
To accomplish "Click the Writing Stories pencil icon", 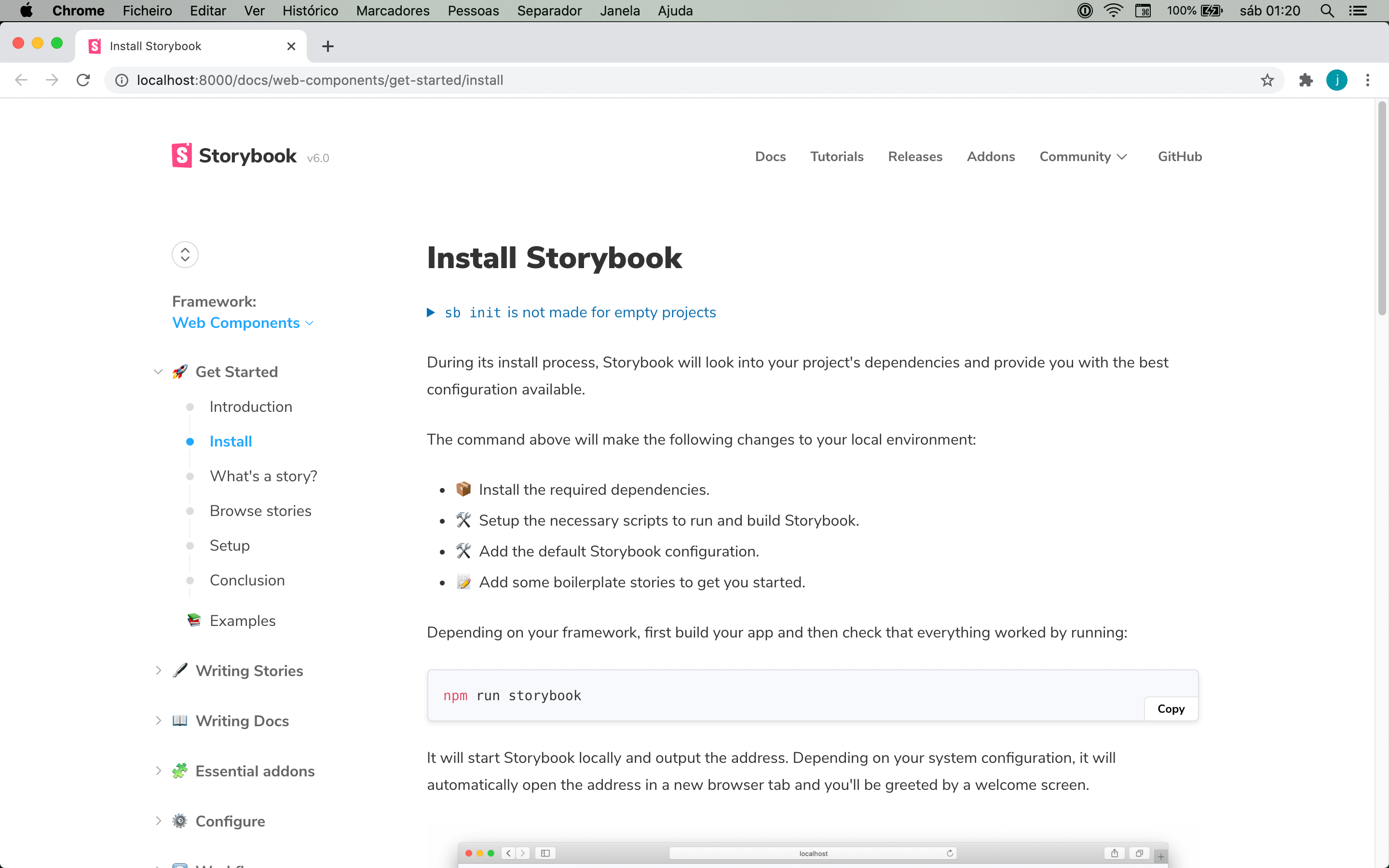I will click(179, 670).
